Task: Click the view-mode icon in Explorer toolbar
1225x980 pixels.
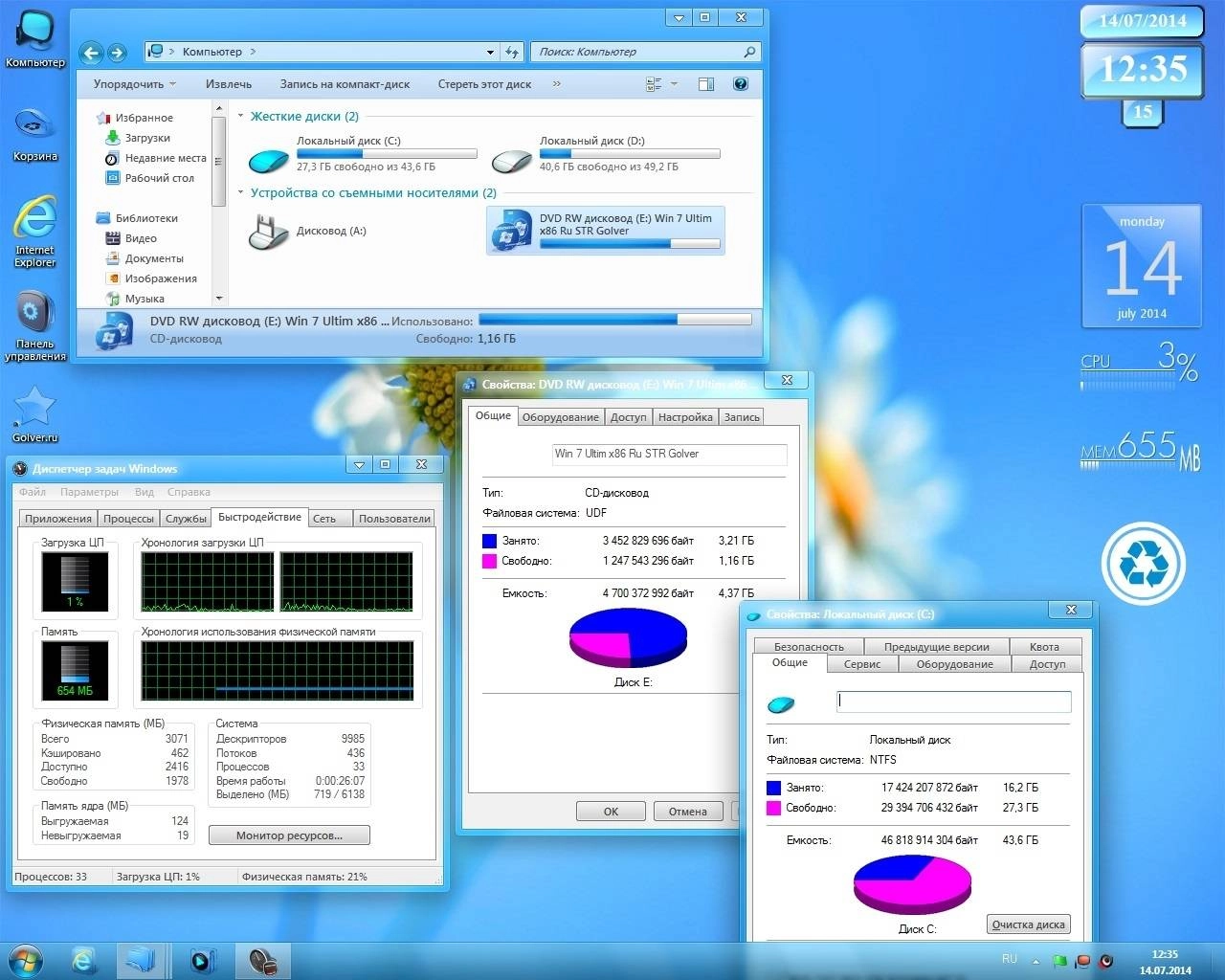Action: pos(654,84)
